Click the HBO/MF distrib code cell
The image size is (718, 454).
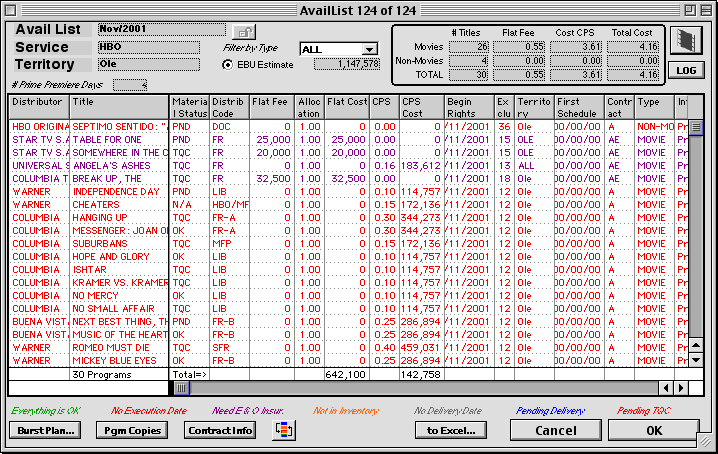pos(230,204)
